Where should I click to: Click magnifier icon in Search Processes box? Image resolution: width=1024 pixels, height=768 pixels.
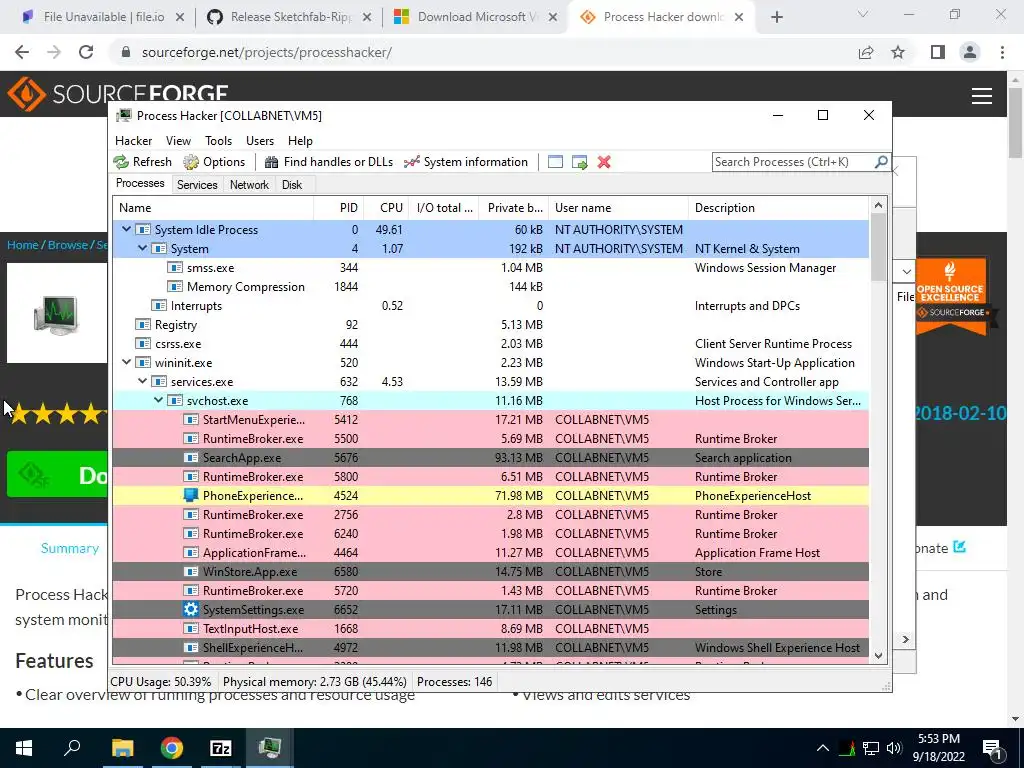pyautogui.click(x=880, y=161)
